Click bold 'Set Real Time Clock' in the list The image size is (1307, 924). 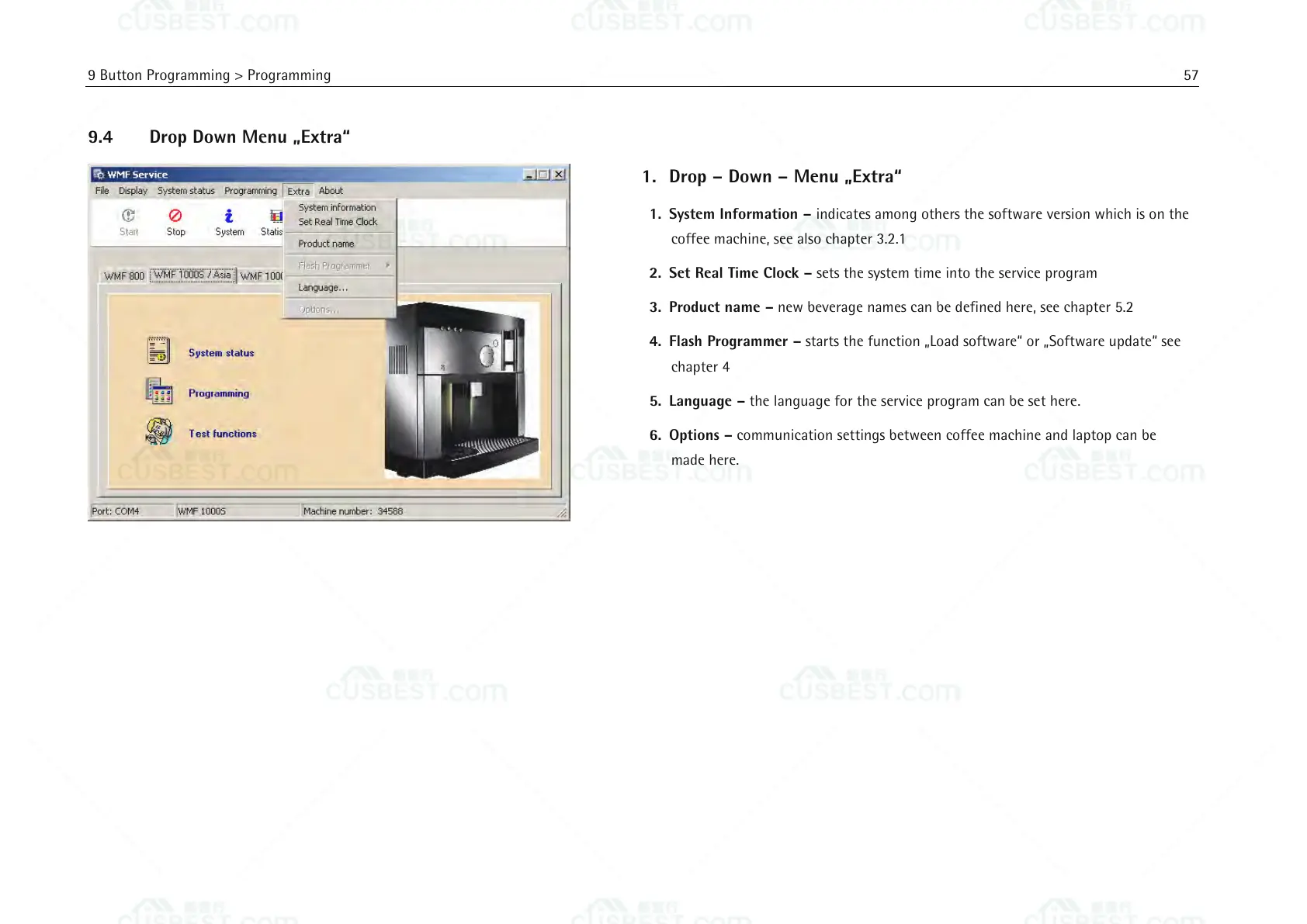734,273
